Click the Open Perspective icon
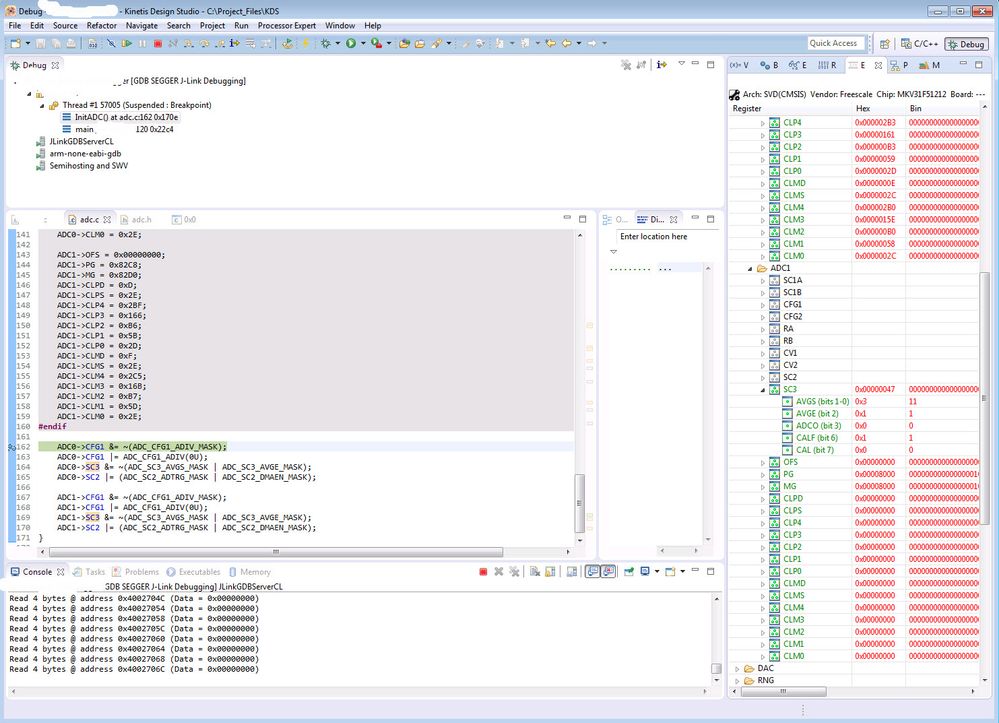The height and width of the screenshot is (723, 999). [x=884, y=44]
